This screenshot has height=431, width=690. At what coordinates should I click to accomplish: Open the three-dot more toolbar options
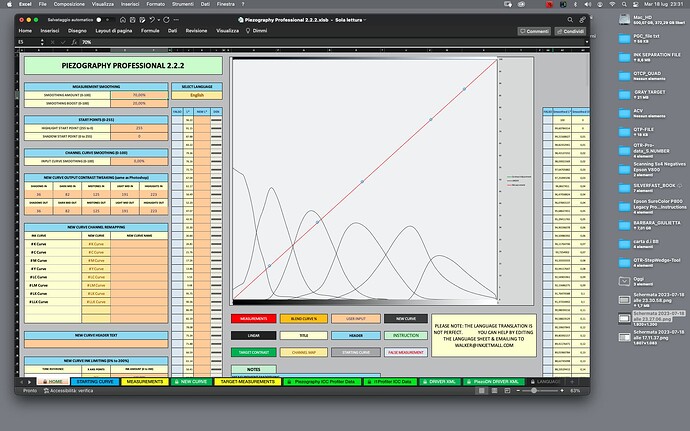(x=176, y=20)
